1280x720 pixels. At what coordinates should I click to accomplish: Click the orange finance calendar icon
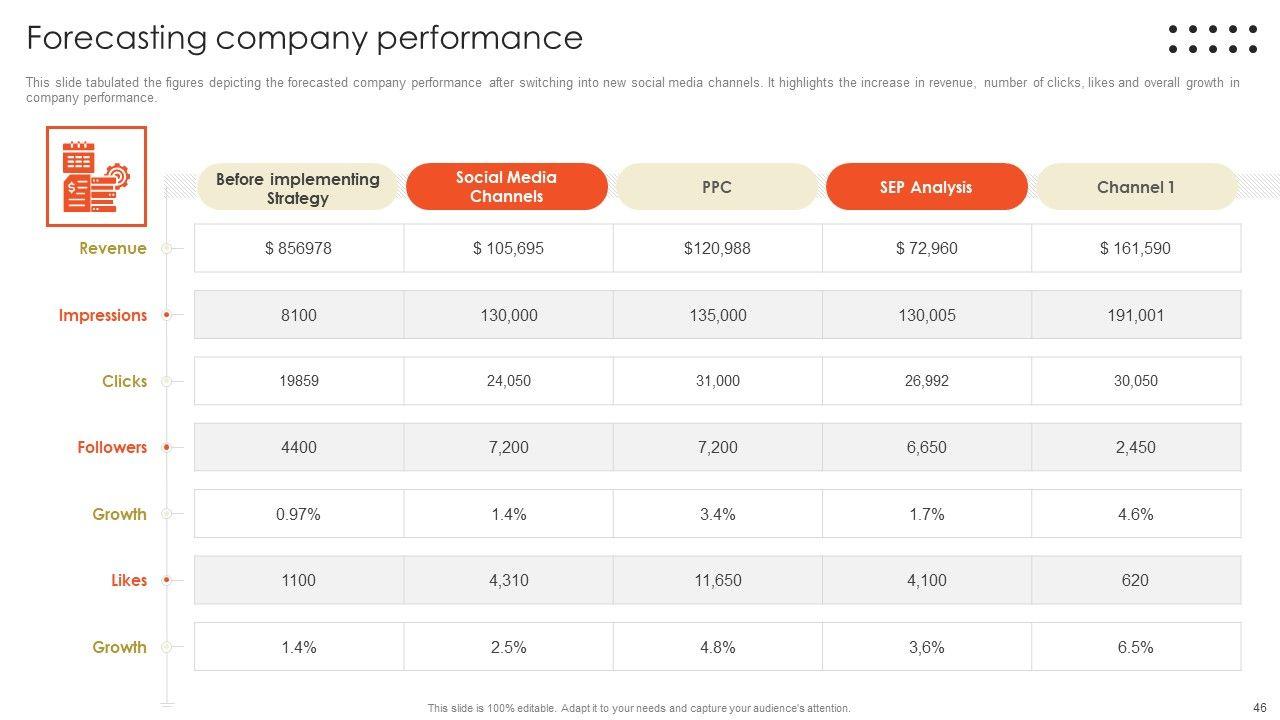click(x=96, y=177)
